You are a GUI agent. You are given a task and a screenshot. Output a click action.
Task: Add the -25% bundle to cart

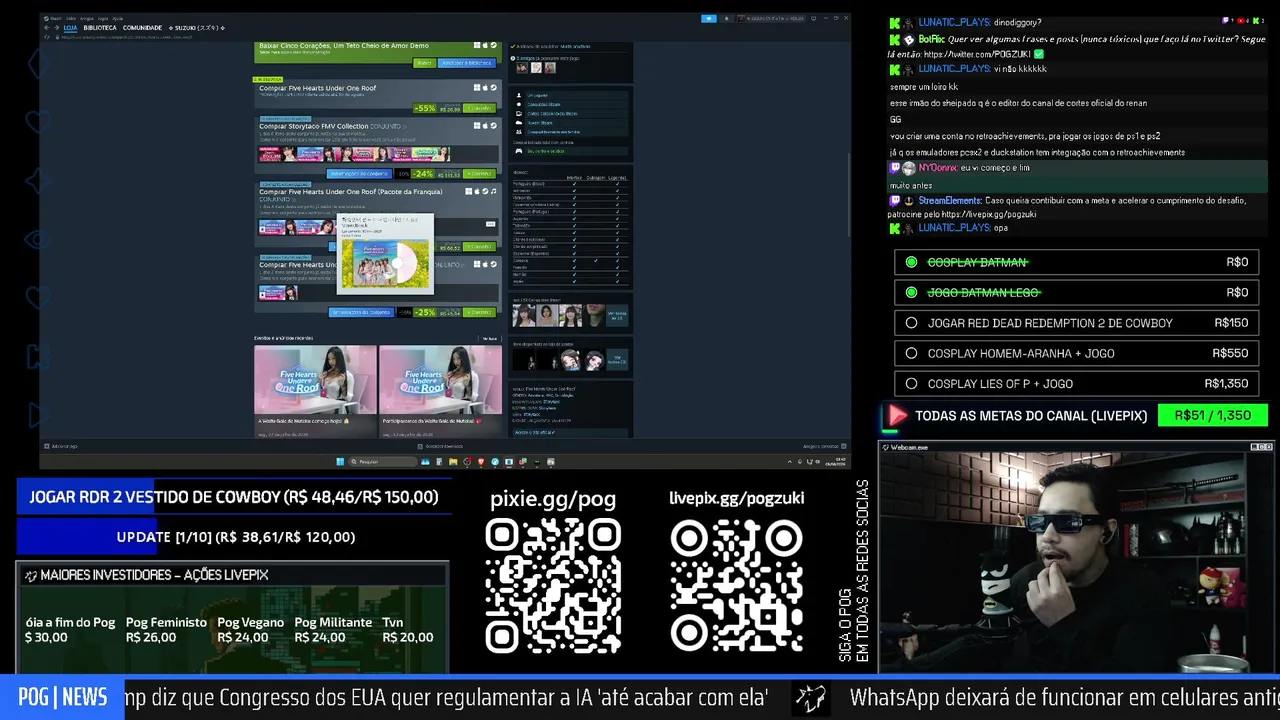point(481,312)
